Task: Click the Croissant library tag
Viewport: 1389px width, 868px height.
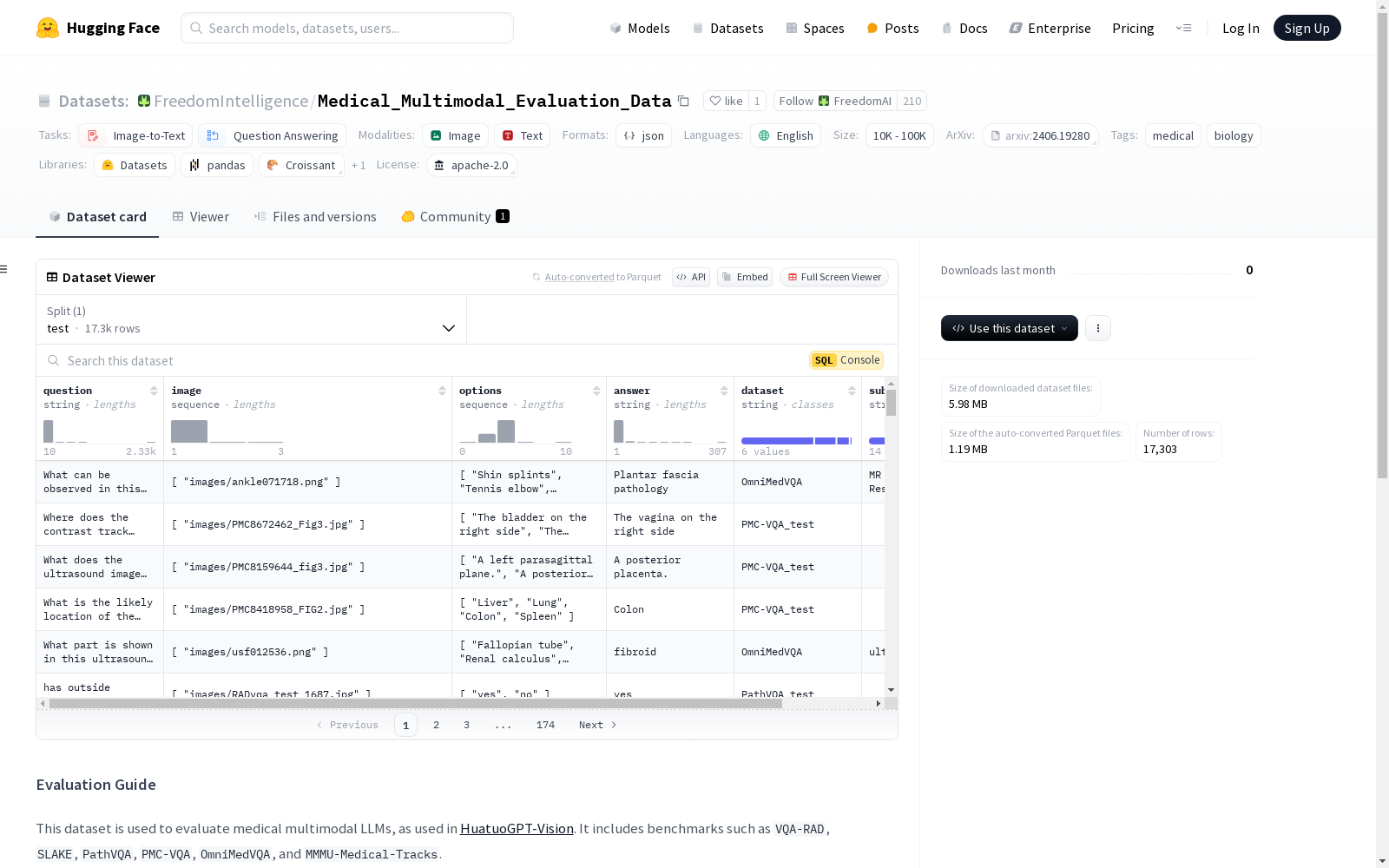Action: point(301,165)
